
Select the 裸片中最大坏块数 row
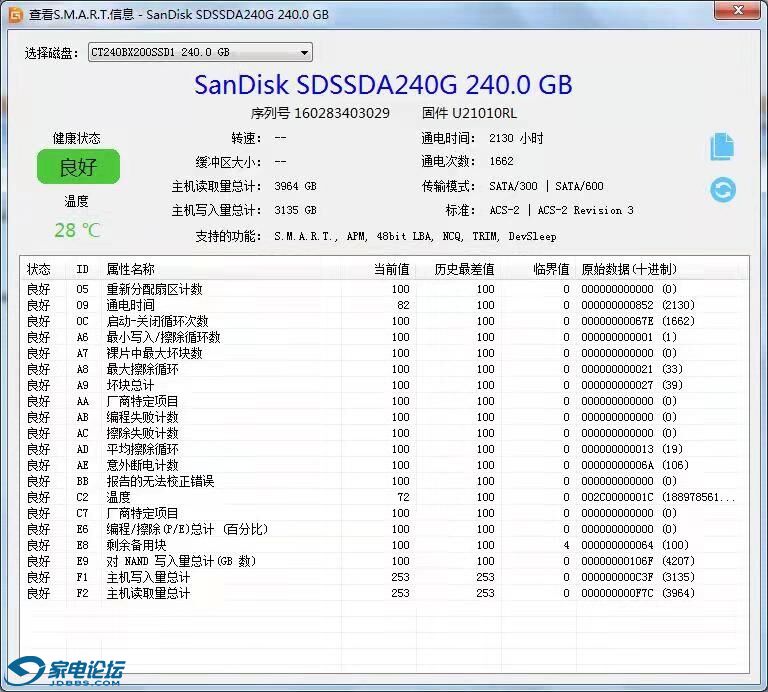pos(384,353)
